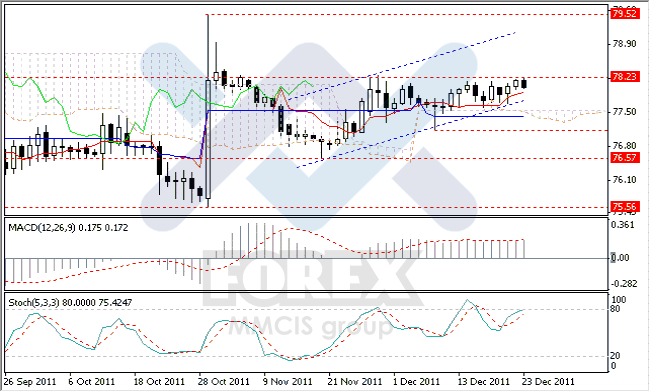Click the 28 Oct 2011 date label
Image resolution: width=650 pixels, height=392 pixels.
tap(223, 382)
